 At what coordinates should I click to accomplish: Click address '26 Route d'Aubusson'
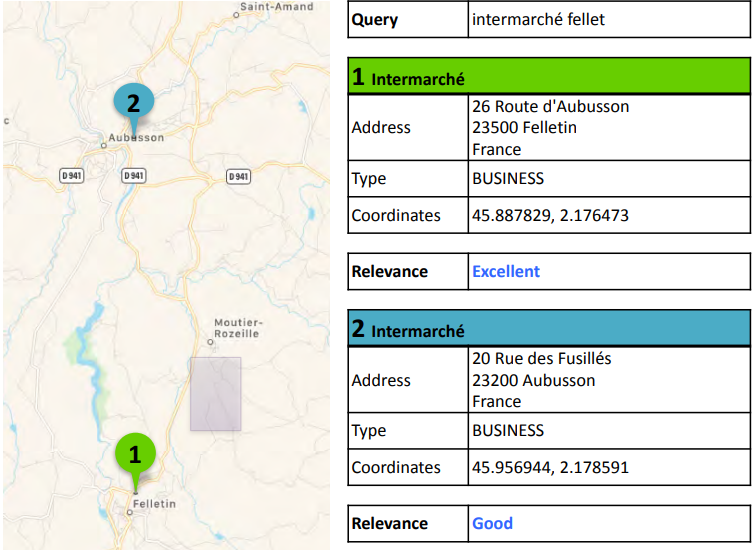pyautogui.click(x=550, y=106)
